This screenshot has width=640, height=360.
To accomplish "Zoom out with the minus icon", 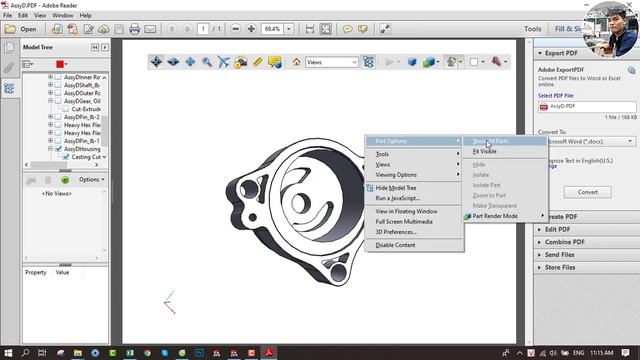I will tap(236, 29).
